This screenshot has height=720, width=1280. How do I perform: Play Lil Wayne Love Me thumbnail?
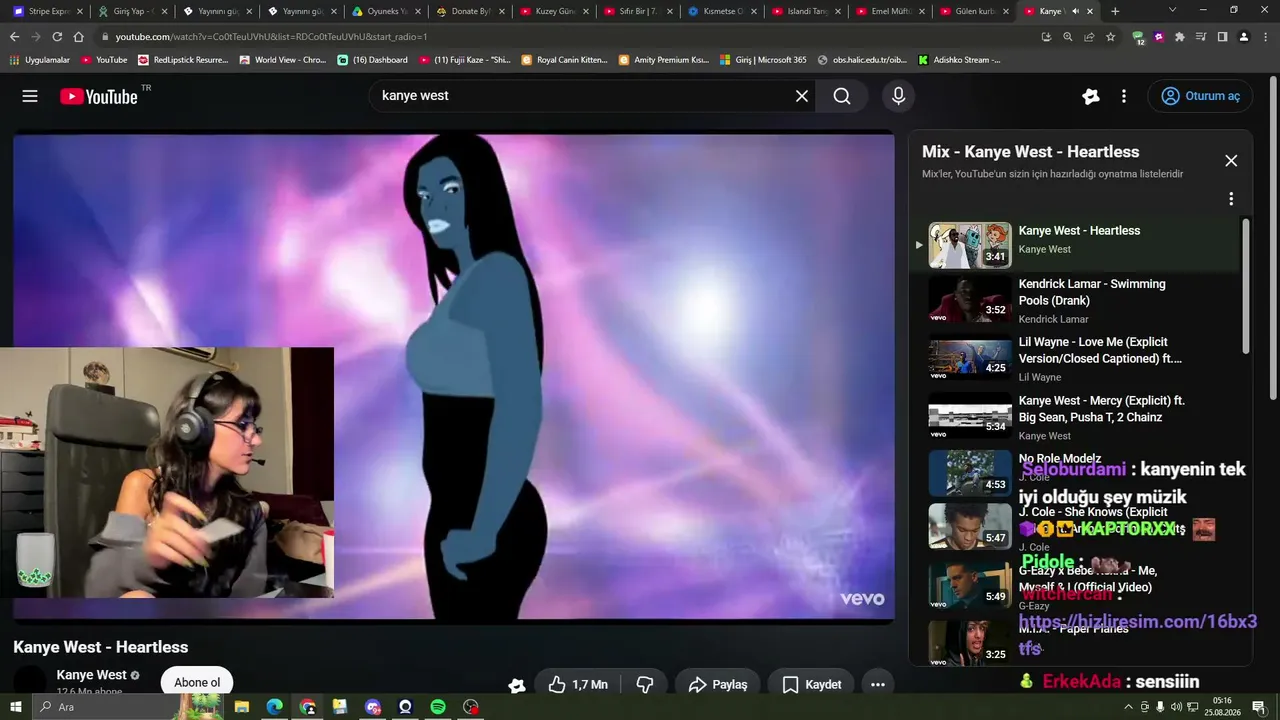pos(970,358)
